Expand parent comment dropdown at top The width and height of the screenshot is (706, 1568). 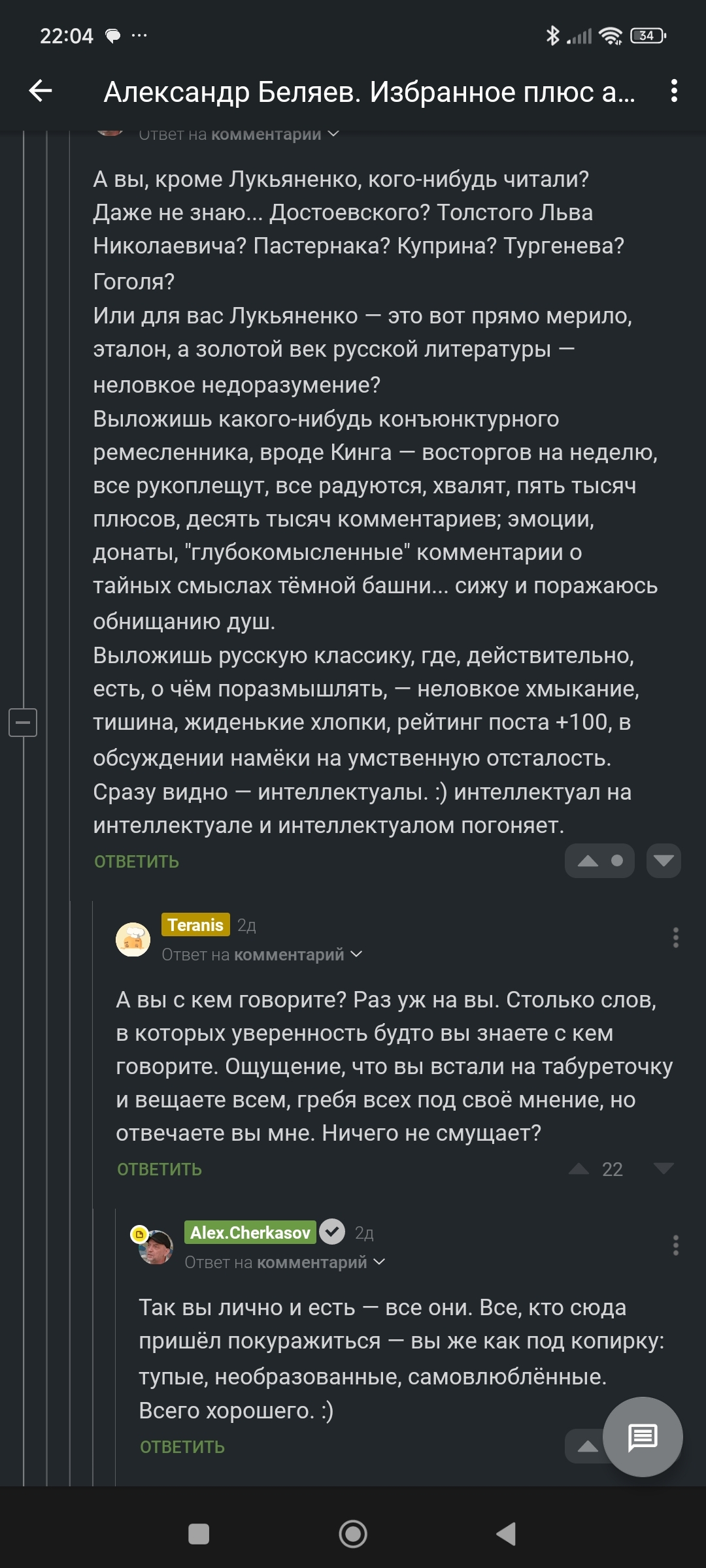[333, 134]
